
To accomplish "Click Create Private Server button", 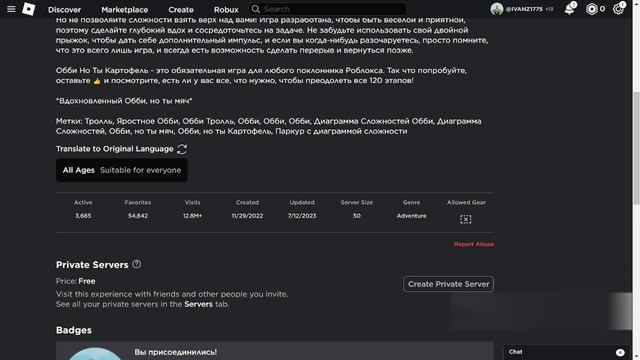I will click(x=448, y=284).
